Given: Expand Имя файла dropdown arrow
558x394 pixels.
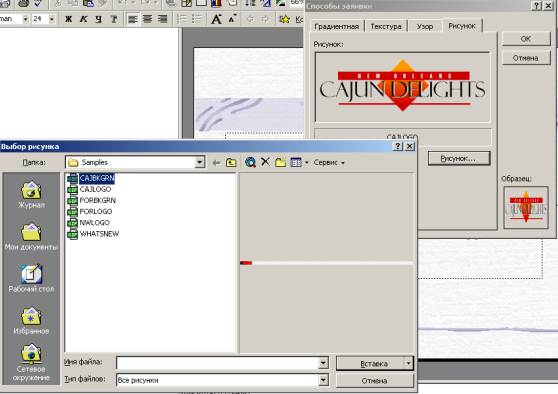Looking at the screenshot, I should point(323,363).
